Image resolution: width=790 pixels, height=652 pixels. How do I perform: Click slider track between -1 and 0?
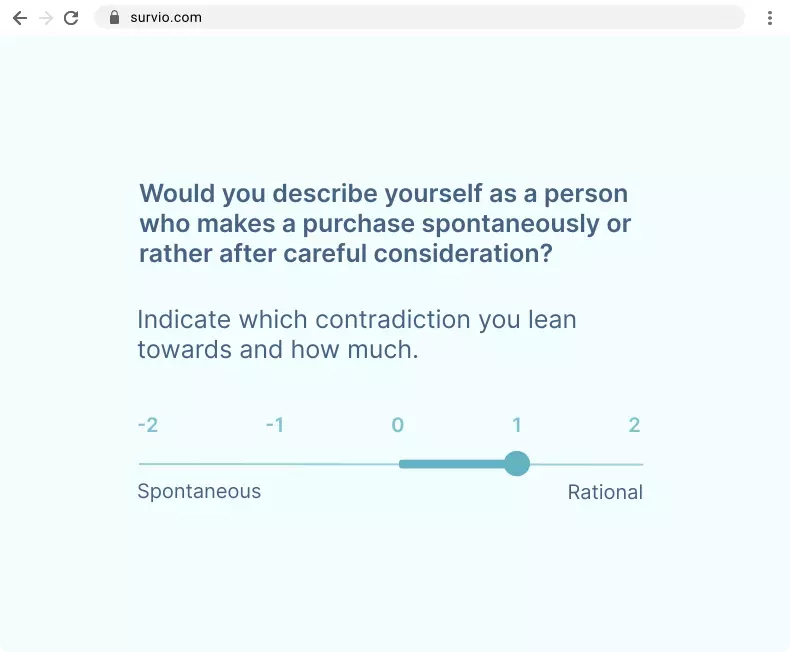(x=335, y=464)
